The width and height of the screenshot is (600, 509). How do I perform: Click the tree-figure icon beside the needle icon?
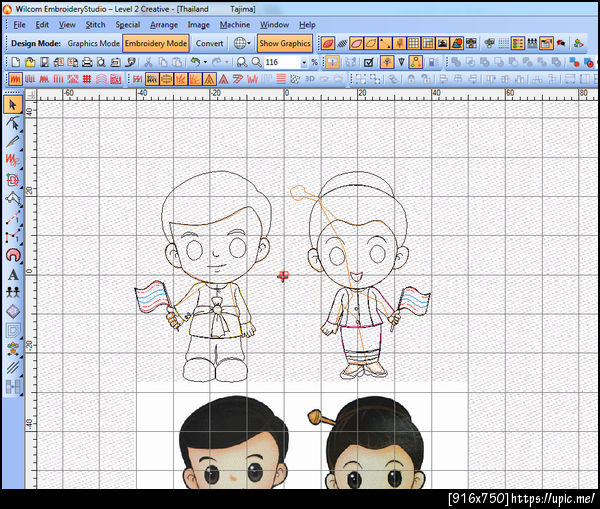tap(387, 62)
